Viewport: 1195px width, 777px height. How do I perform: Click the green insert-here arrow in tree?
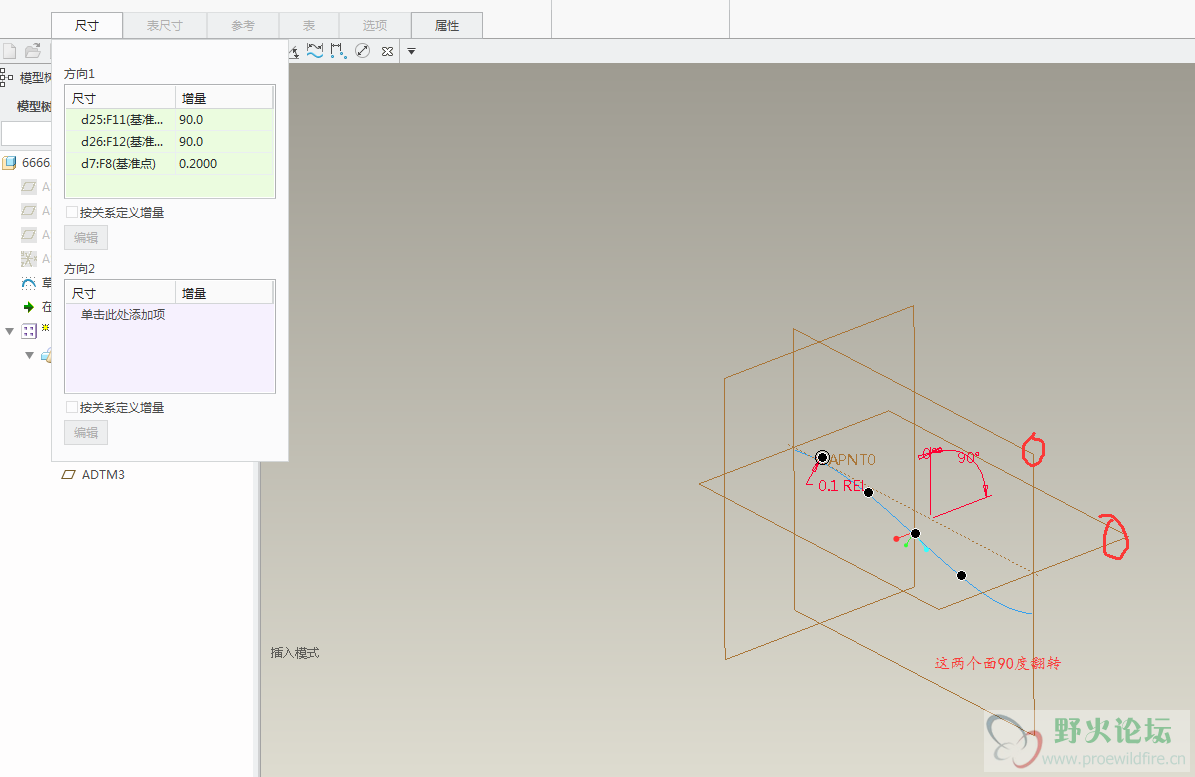[x=29, y=307]
